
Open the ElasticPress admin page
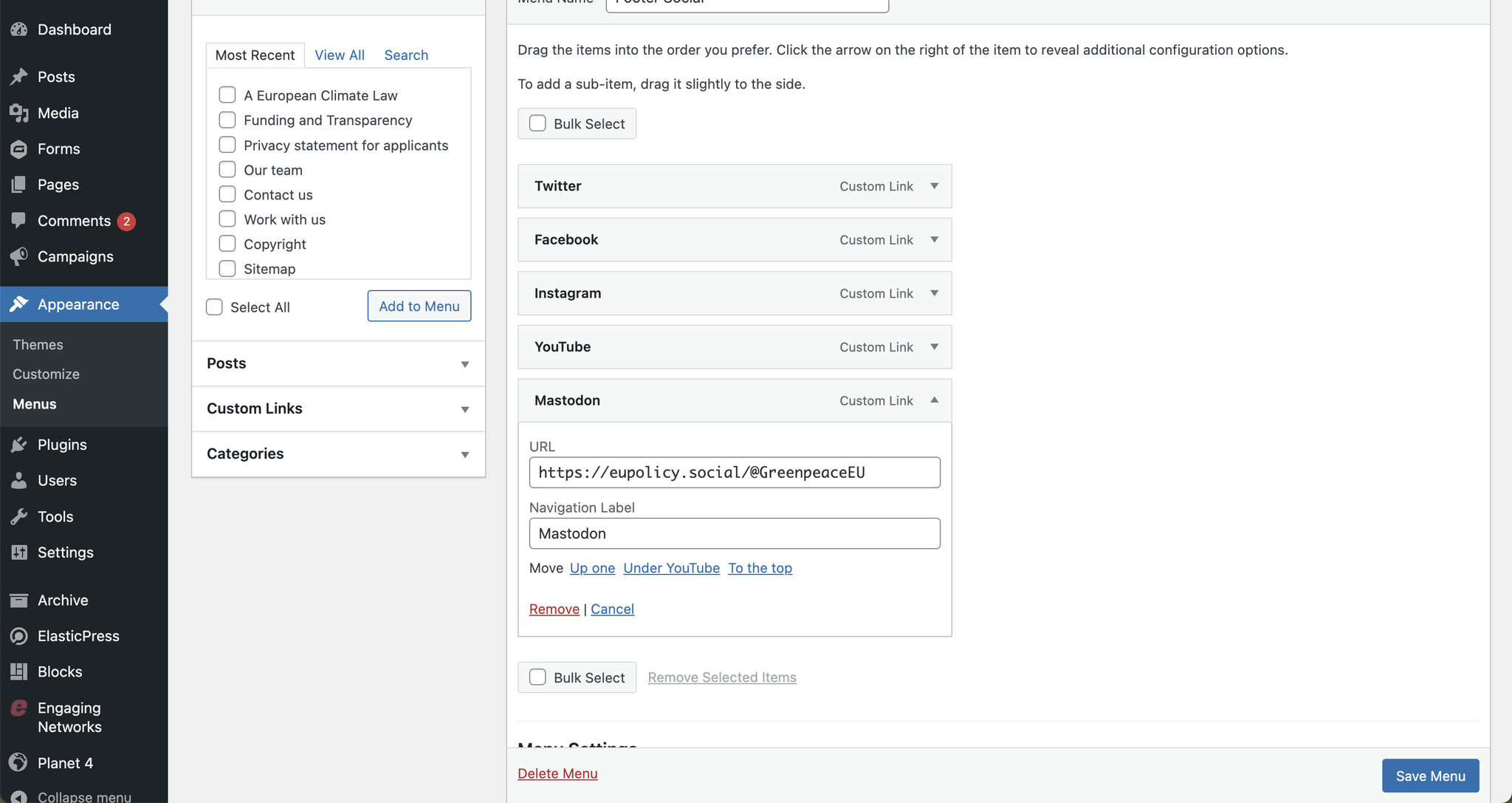[x=78, y=635]
